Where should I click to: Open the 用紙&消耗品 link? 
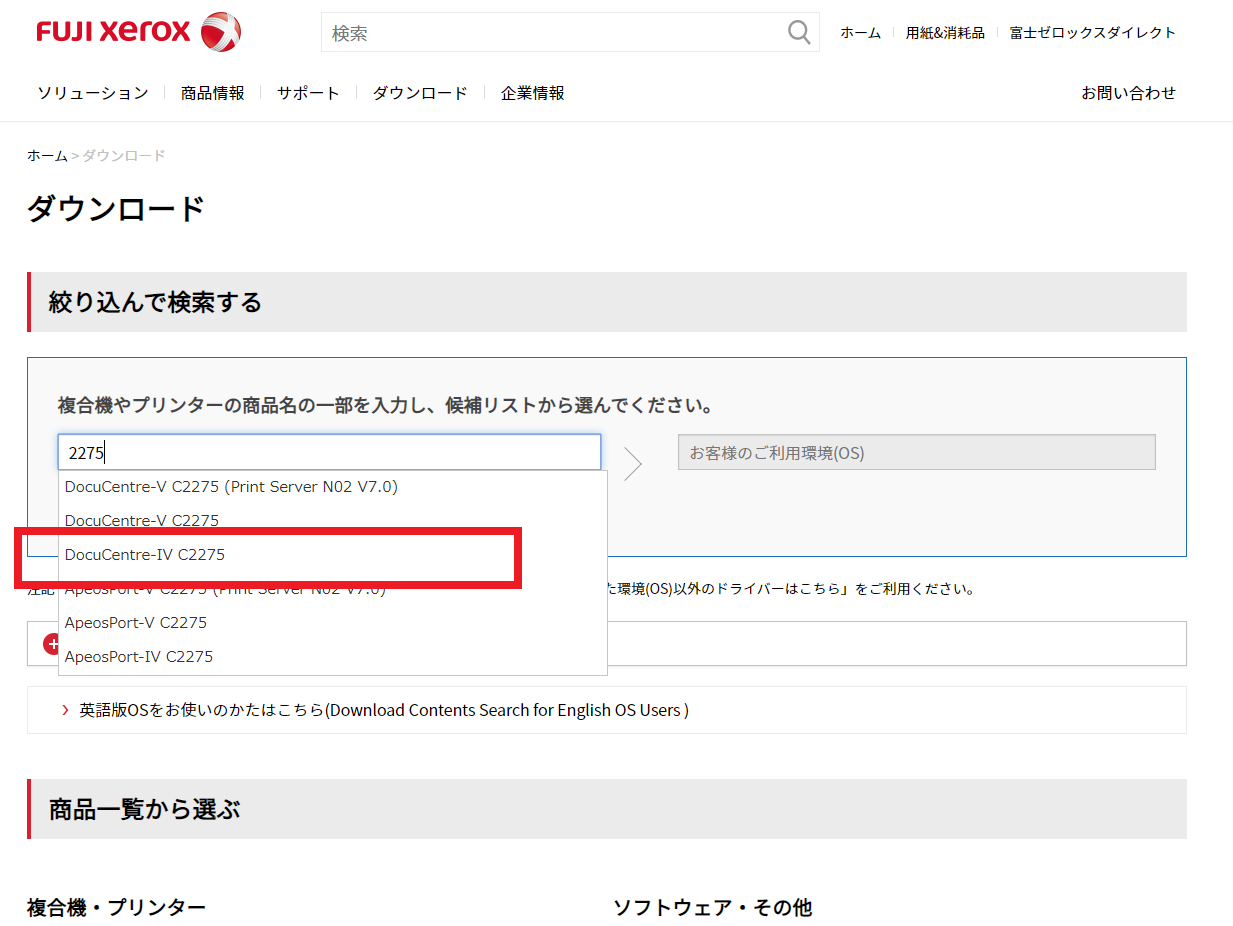(945, 33)
